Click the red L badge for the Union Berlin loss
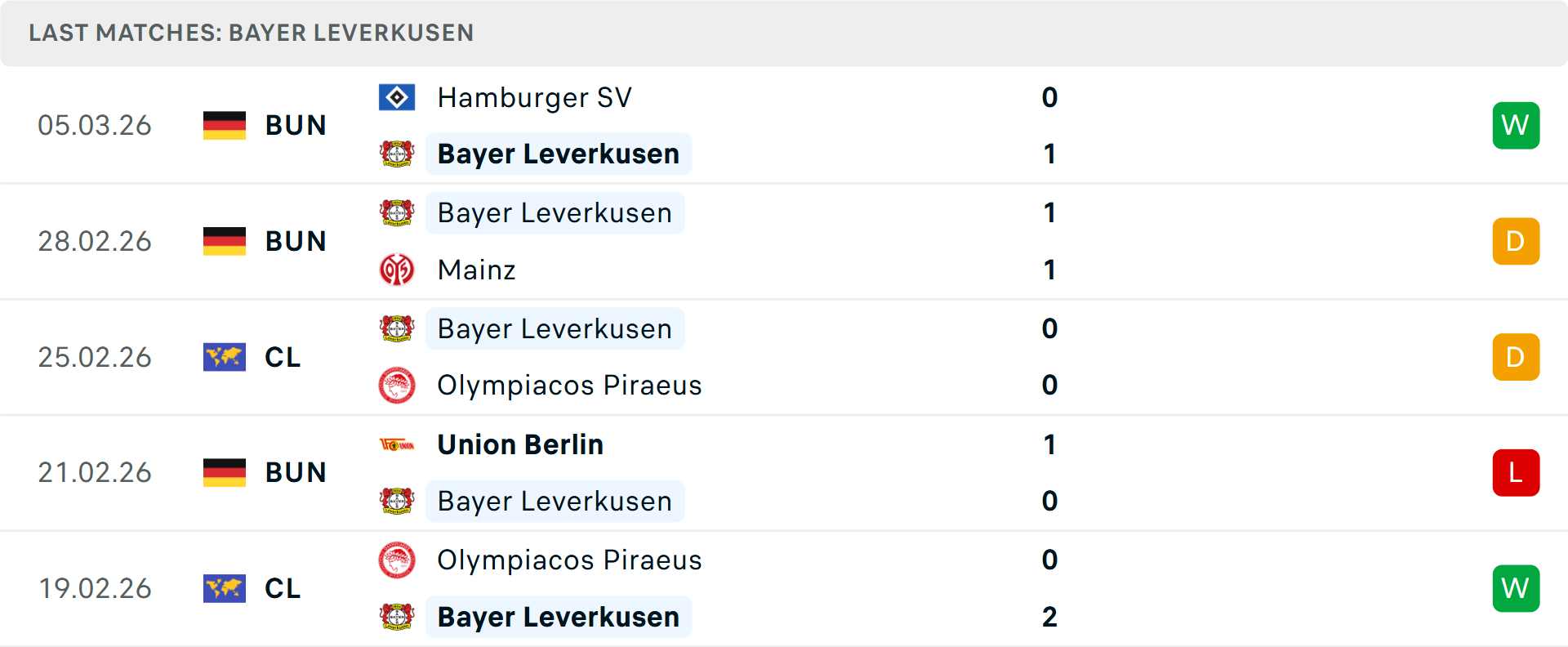Image resolution: width=1568 pixels, height=647 pixels. pos(1516,472)
